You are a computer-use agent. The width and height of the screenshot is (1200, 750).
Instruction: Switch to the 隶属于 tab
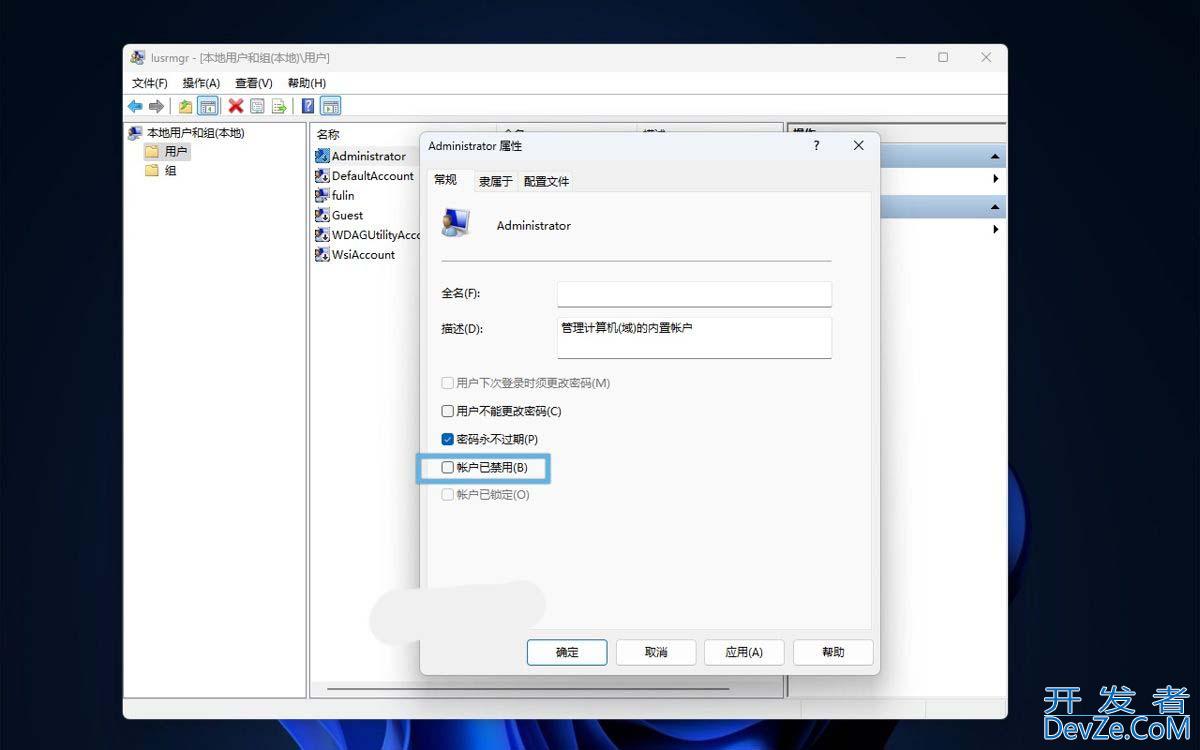(495, 181)
